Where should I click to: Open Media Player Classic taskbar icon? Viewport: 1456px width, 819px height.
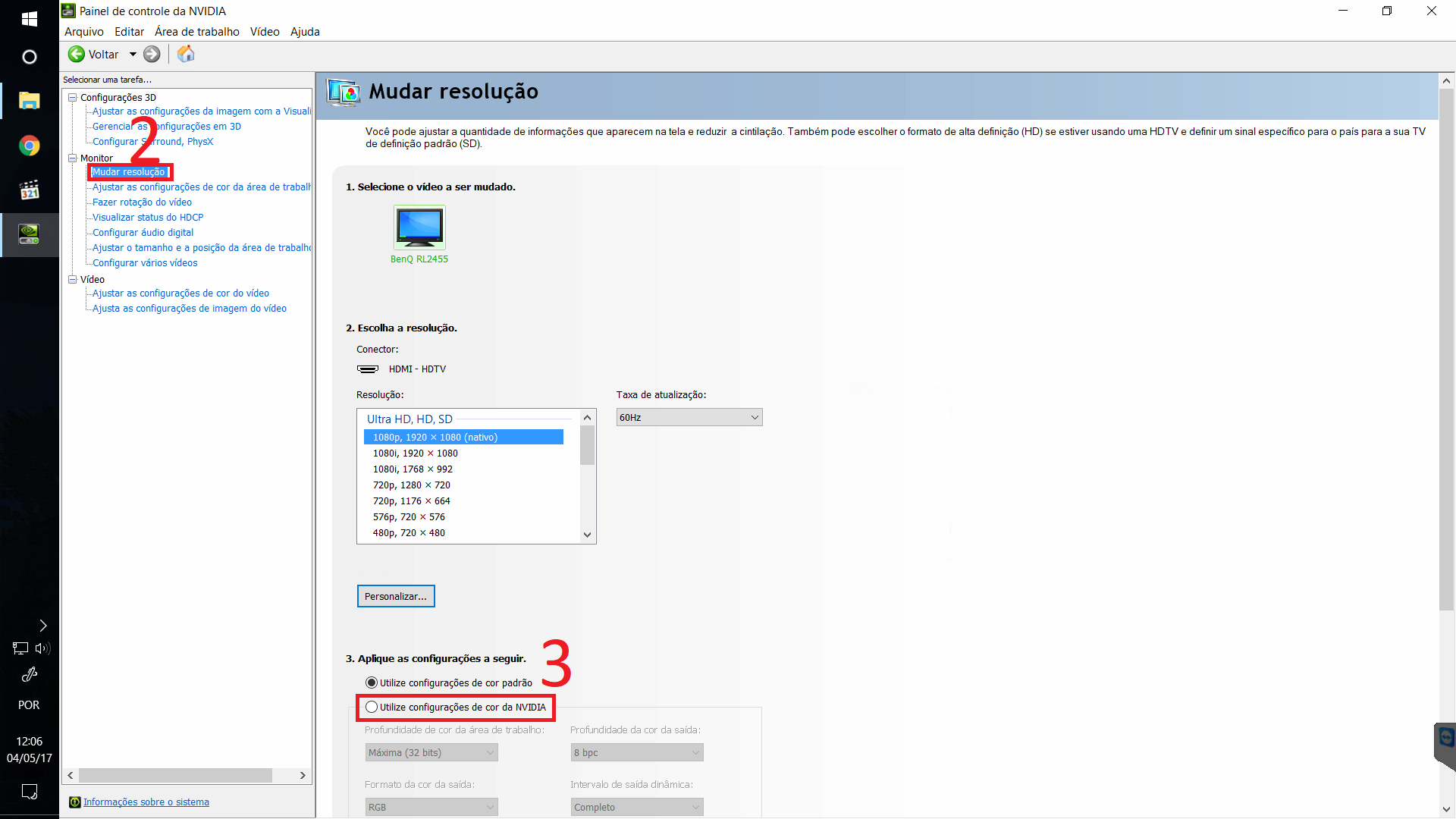[x=30, y=190]
